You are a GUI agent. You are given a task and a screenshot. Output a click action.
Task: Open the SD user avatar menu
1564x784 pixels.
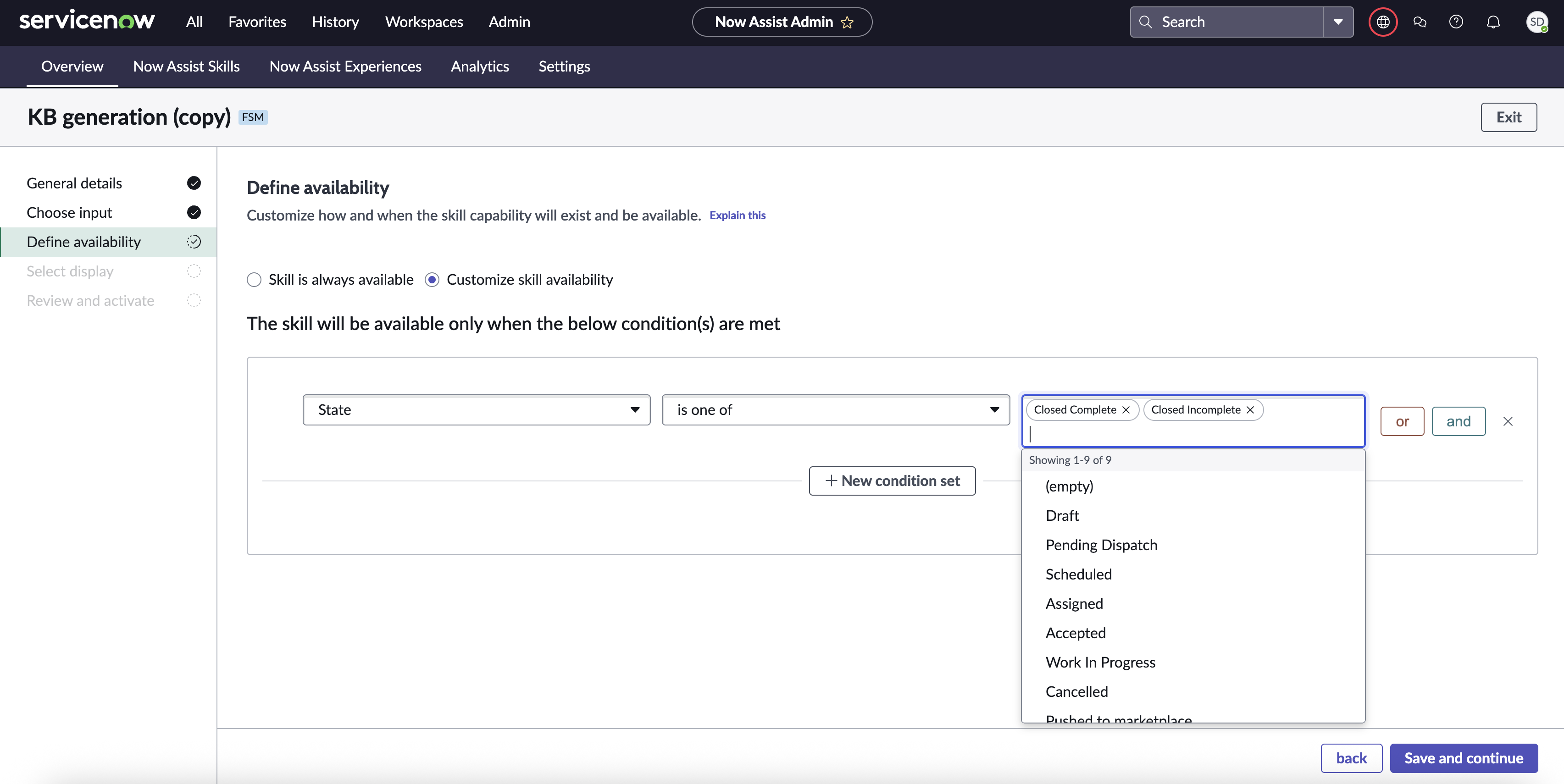[1536, 22]
